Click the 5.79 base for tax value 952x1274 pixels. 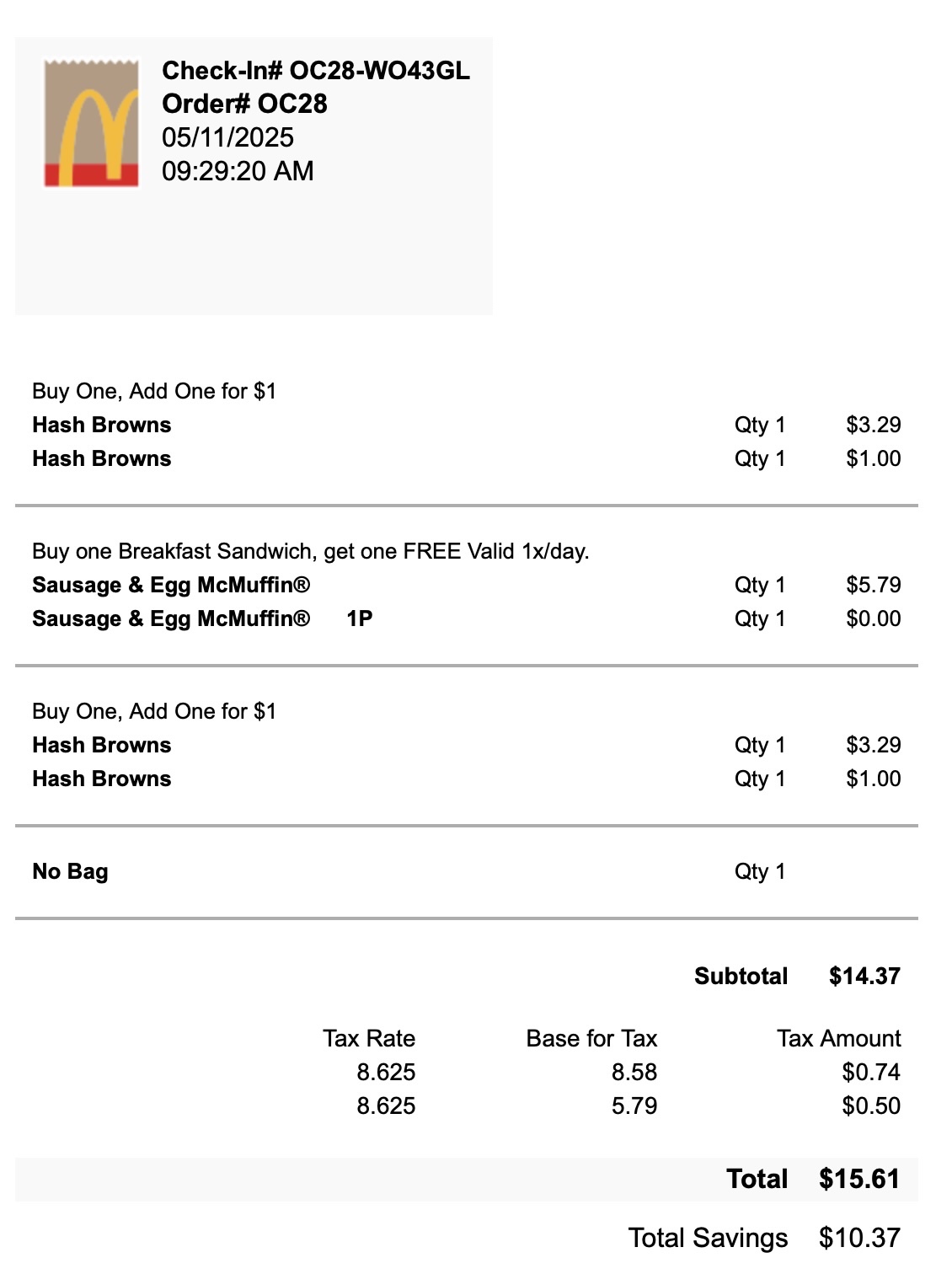click(634, 1105)
